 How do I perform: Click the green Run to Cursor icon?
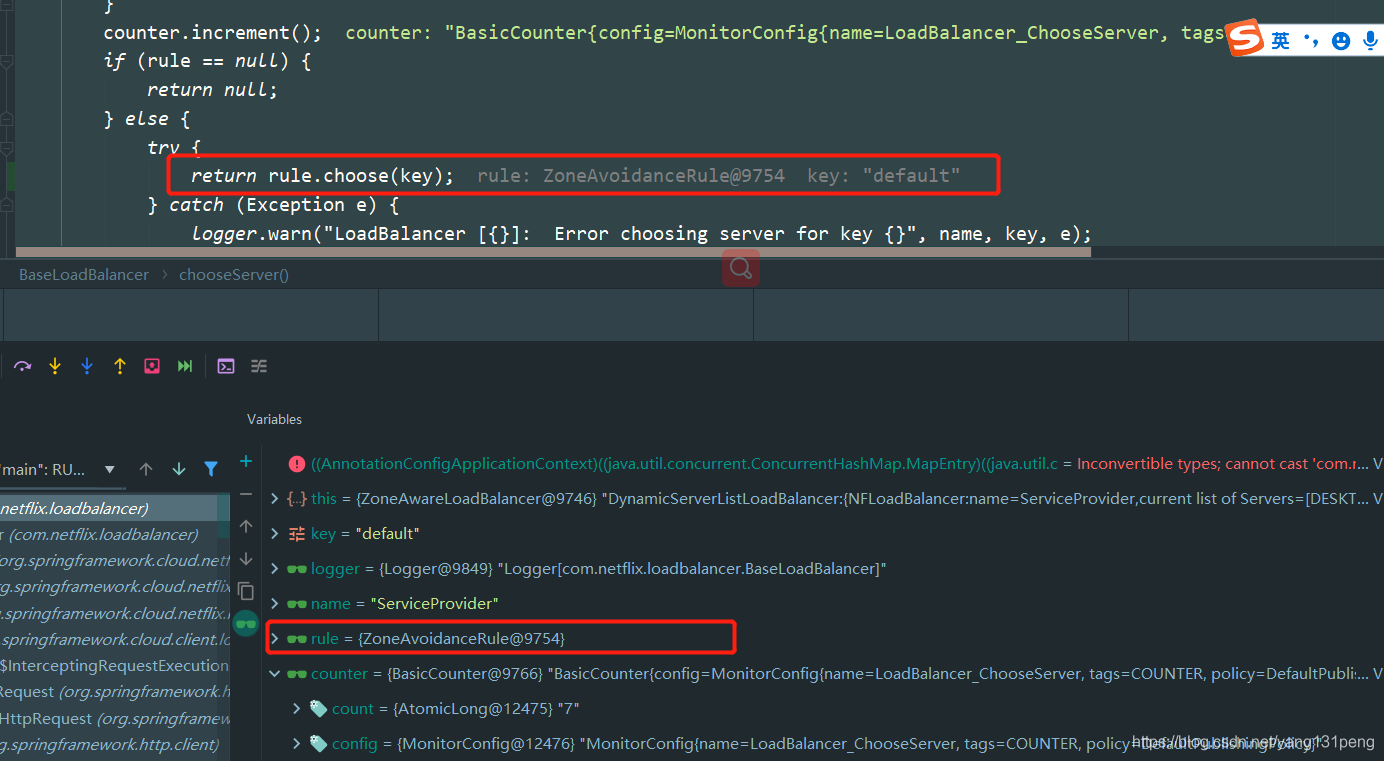click(x=185, y=365)
